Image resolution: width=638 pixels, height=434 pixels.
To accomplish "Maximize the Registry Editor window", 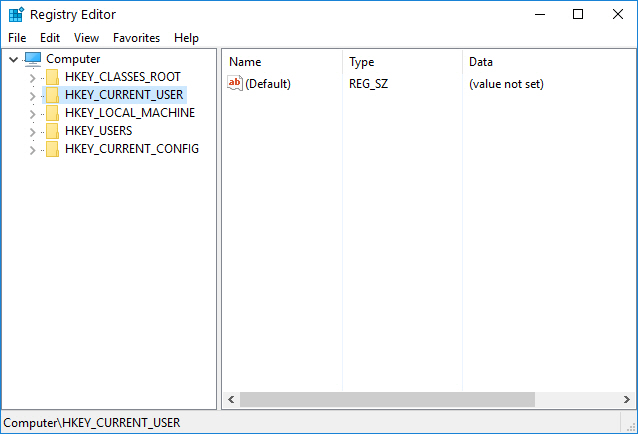I will (x=578, y=15).
